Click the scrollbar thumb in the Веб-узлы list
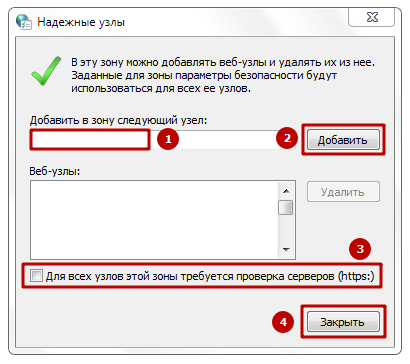This screenshot has height=364, width=410. 286,208
